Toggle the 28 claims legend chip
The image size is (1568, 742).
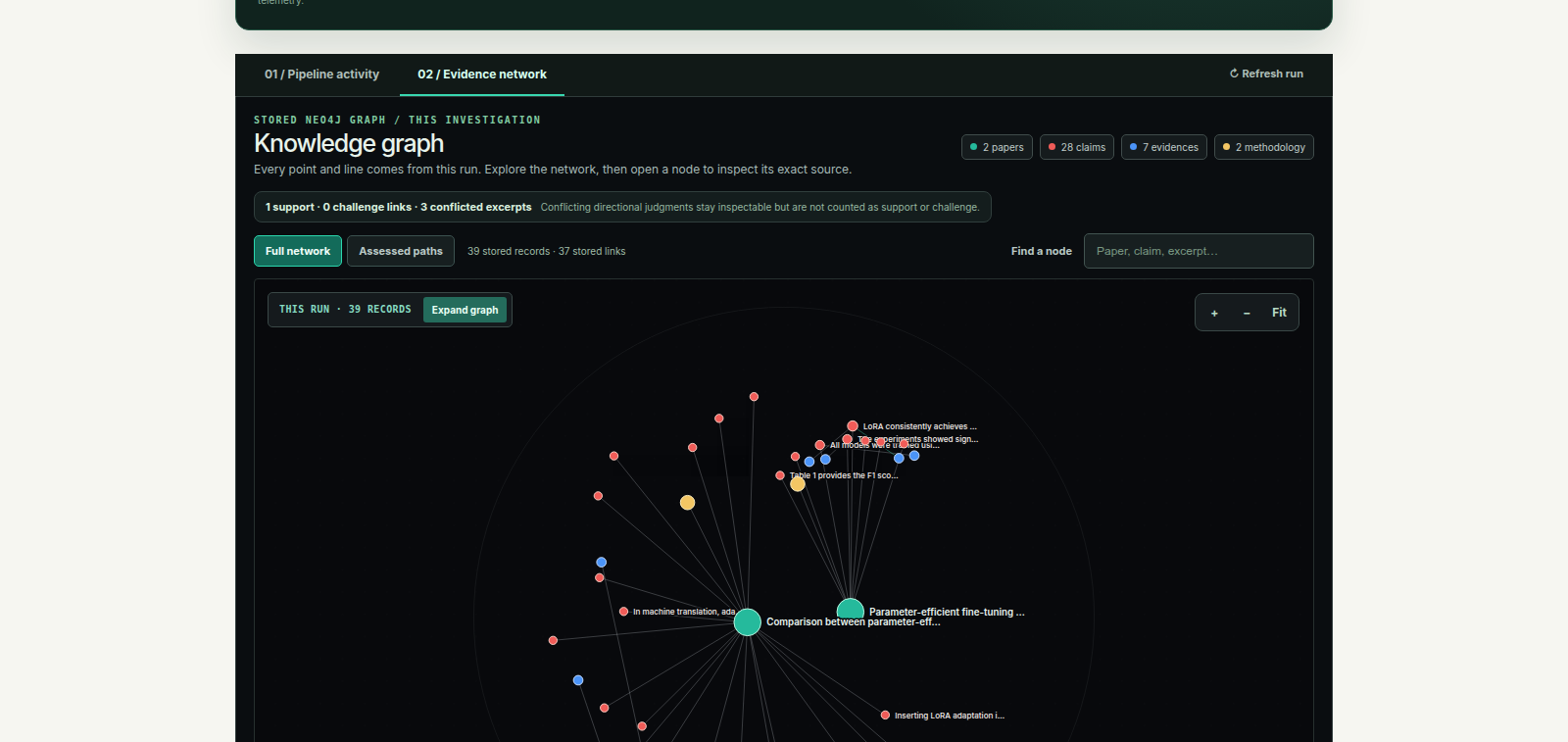[1077, 147]
